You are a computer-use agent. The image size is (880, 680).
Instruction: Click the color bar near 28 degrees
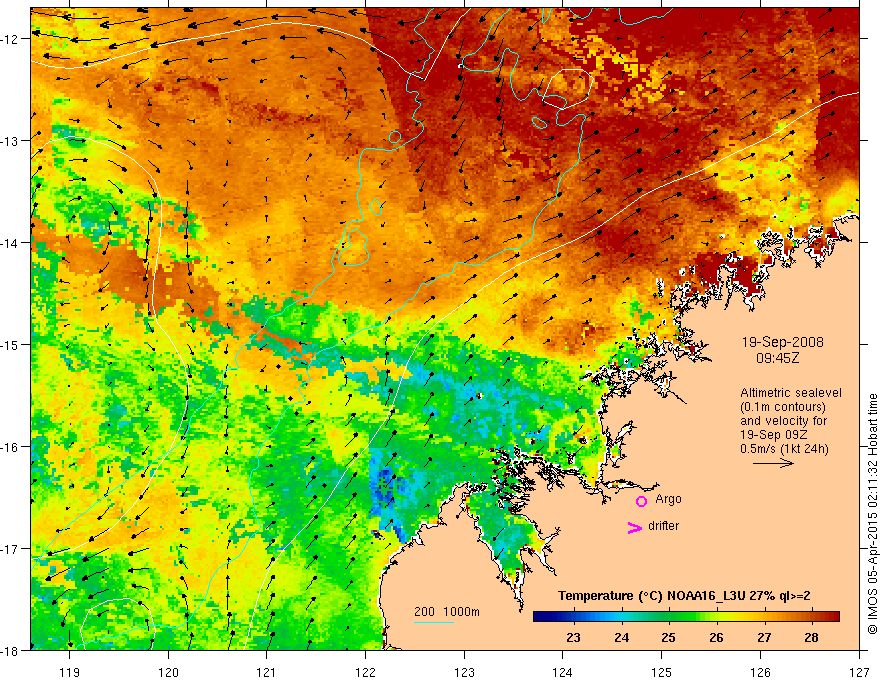point(811,617)
